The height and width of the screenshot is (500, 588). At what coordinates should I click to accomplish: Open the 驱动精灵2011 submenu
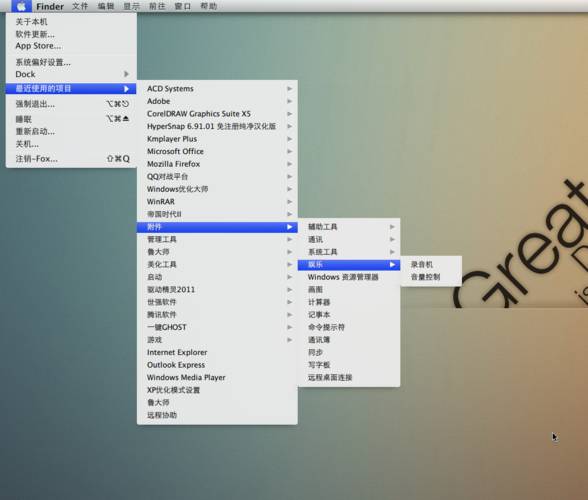point(217,290)
